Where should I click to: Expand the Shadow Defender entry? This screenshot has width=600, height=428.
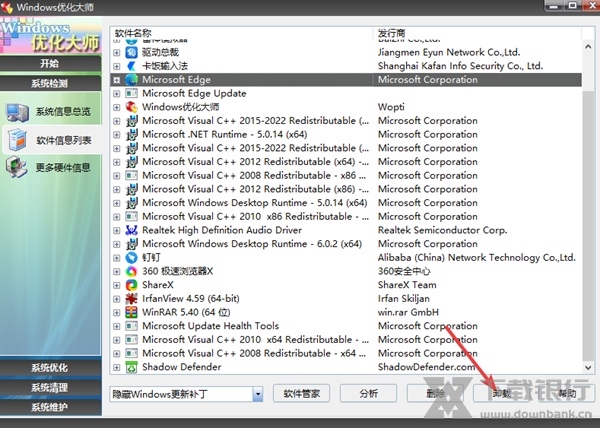tap(117, 367)
